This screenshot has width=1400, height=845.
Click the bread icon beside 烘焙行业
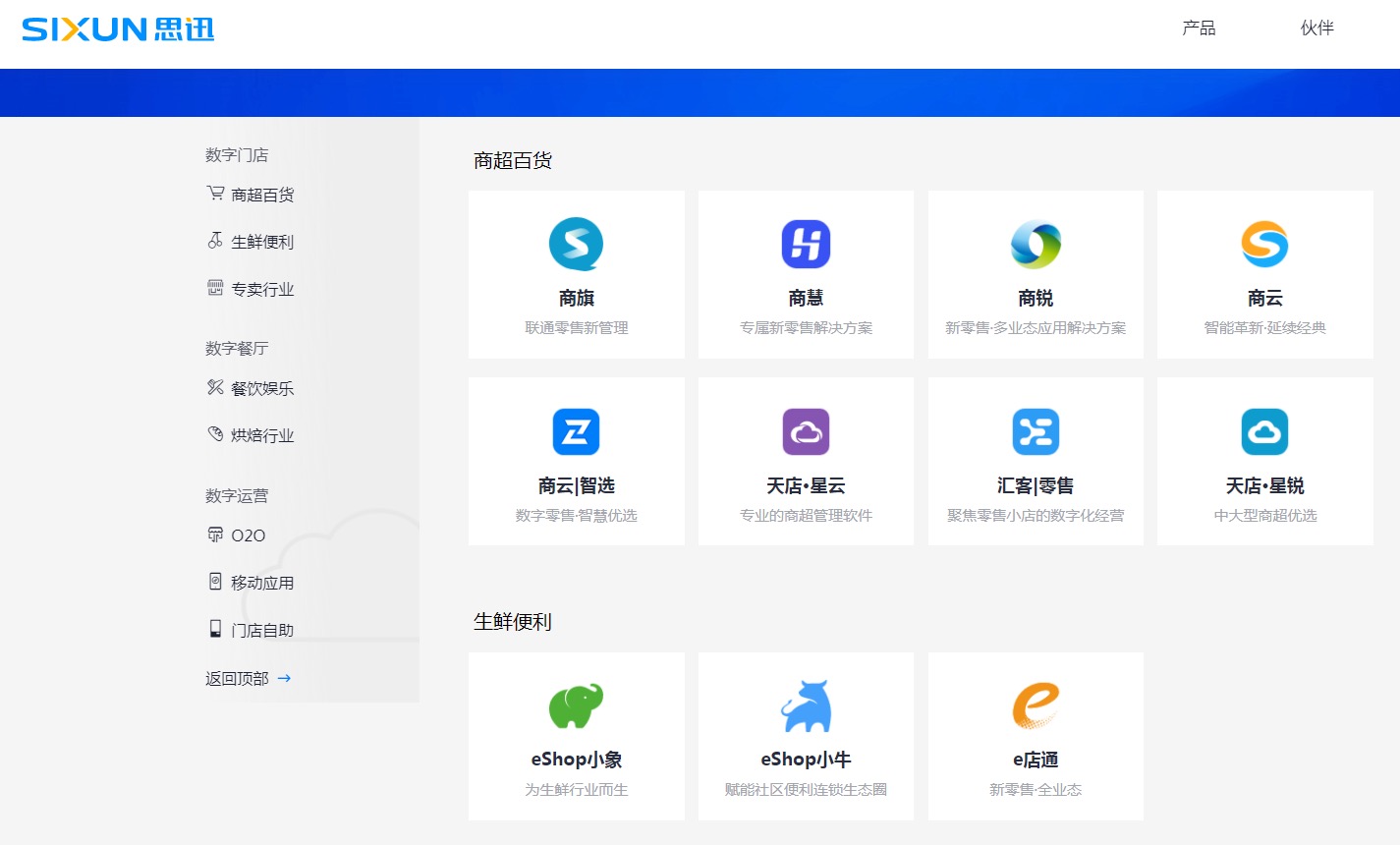(215, 434)
